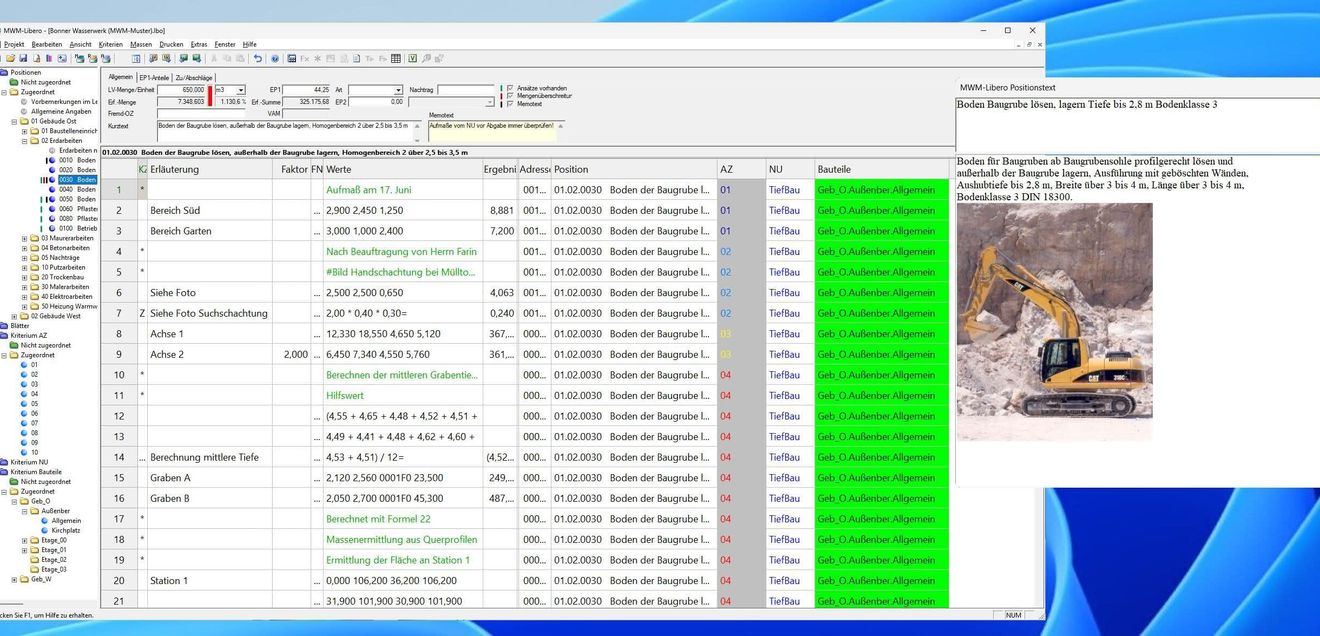Screen dimensions: 1320x636
Task: Click the blue circle icon of AZ entry 01
Action: [25, 365]
